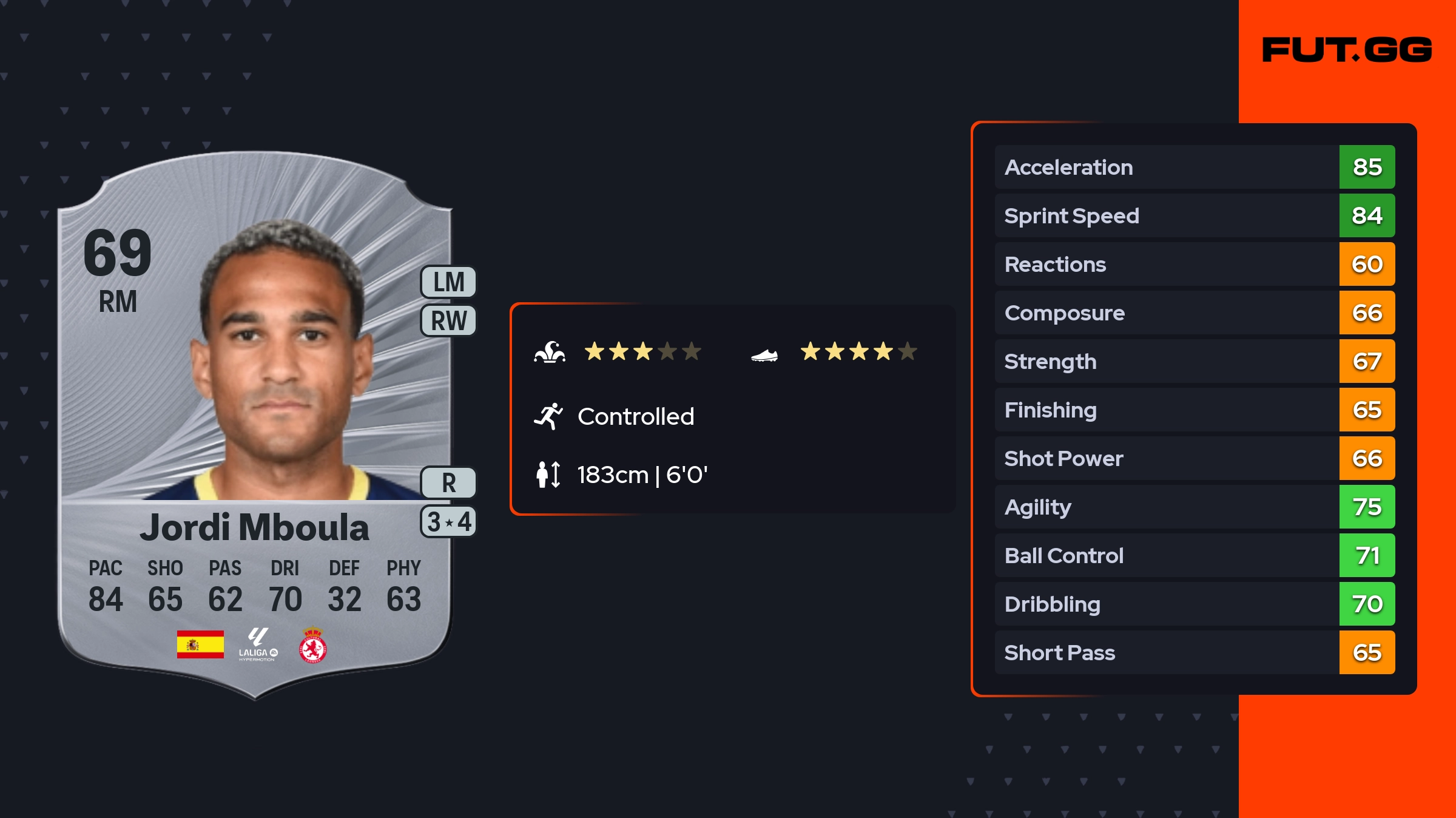Click the FUT.GG logo
The image size is (1456, 818).
coord(1347,50)
